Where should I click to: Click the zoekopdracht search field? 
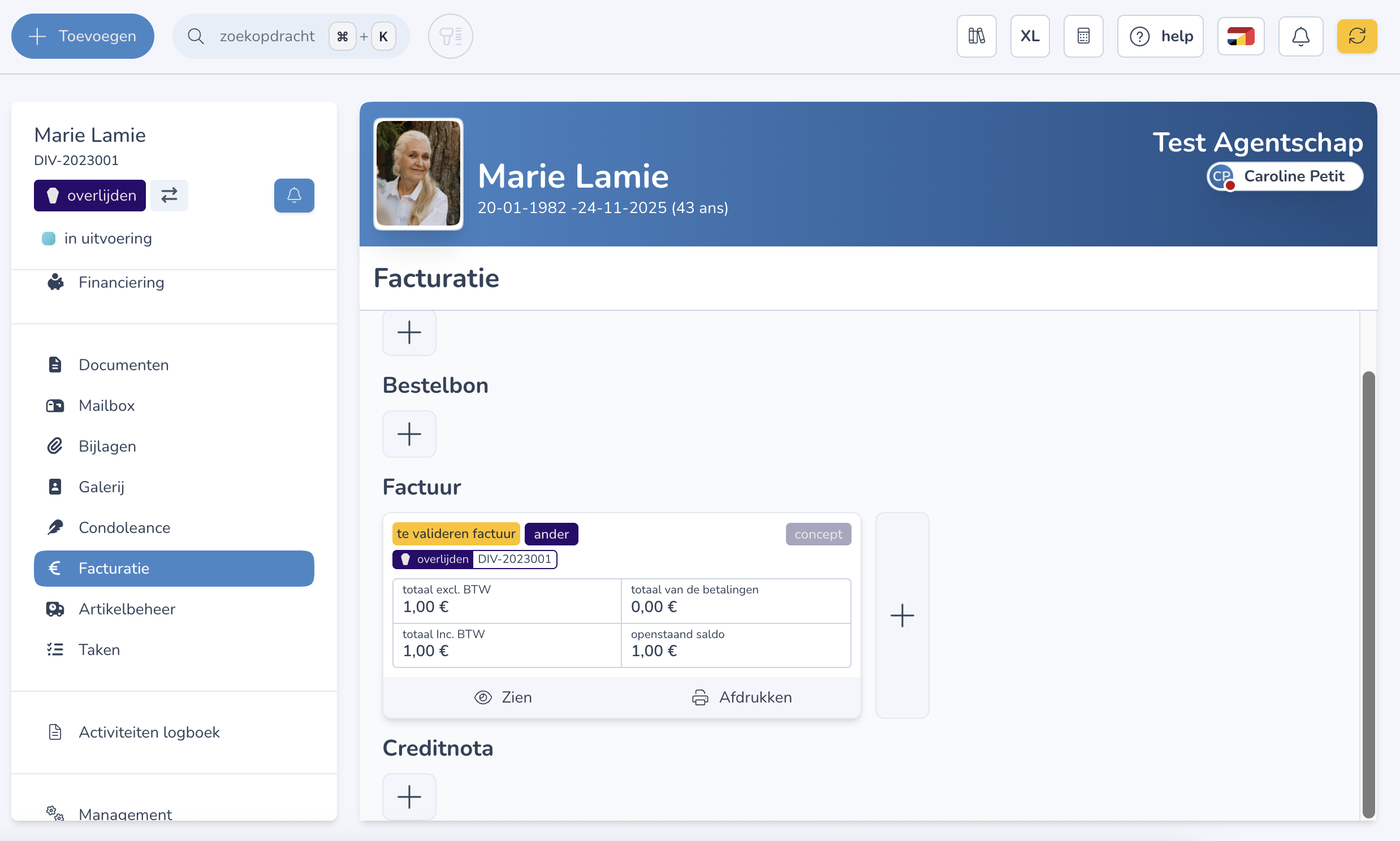click(x=266, y=36)
